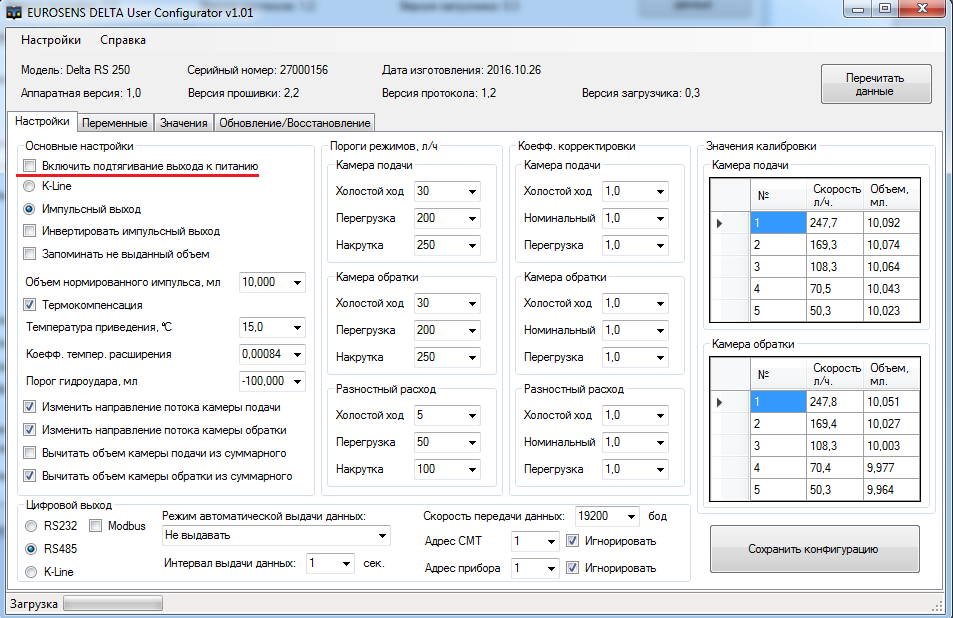Enable the Modbus checkbox
953x618 pixels.
[97, 526]
